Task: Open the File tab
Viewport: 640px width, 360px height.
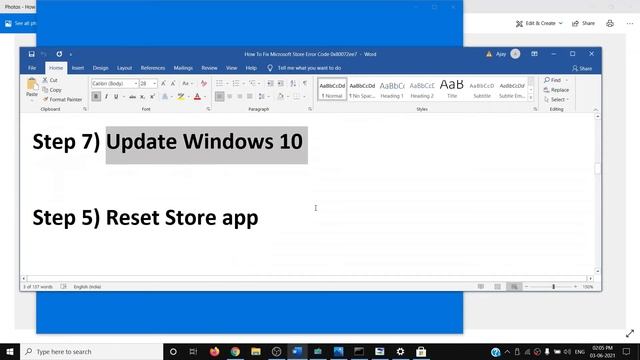Action: click(x=32, y=68)
